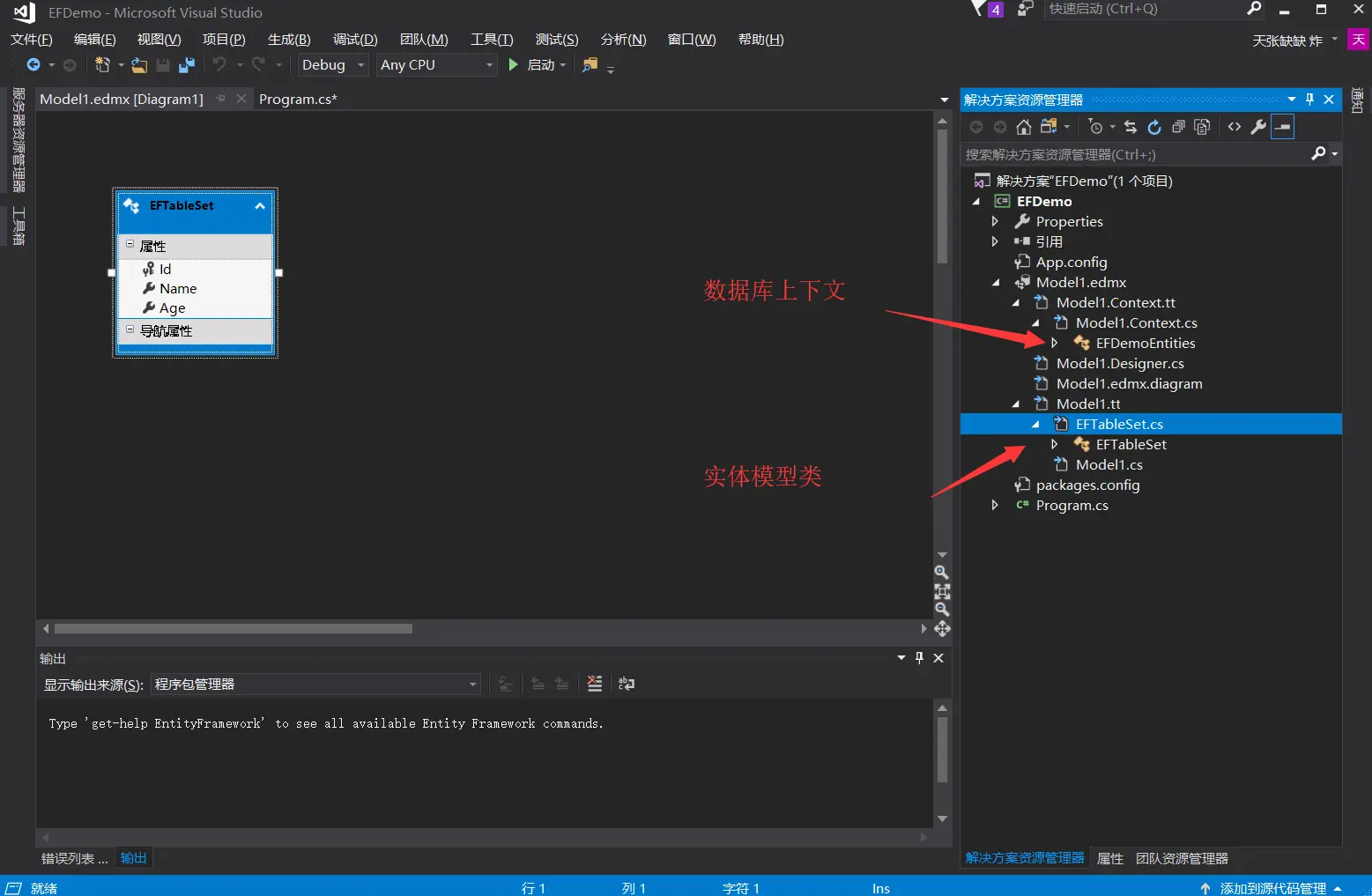Click the purple user account avatar
1372x896 pixels.
point(1359,40)
